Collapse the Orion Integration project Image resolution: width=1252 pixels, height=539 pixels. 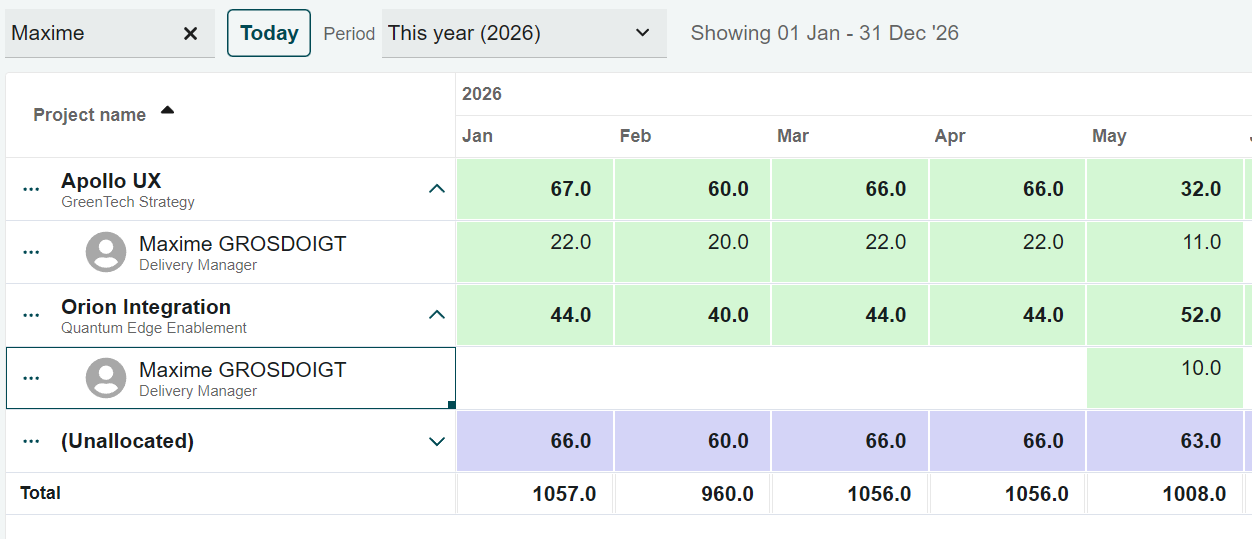436,314
